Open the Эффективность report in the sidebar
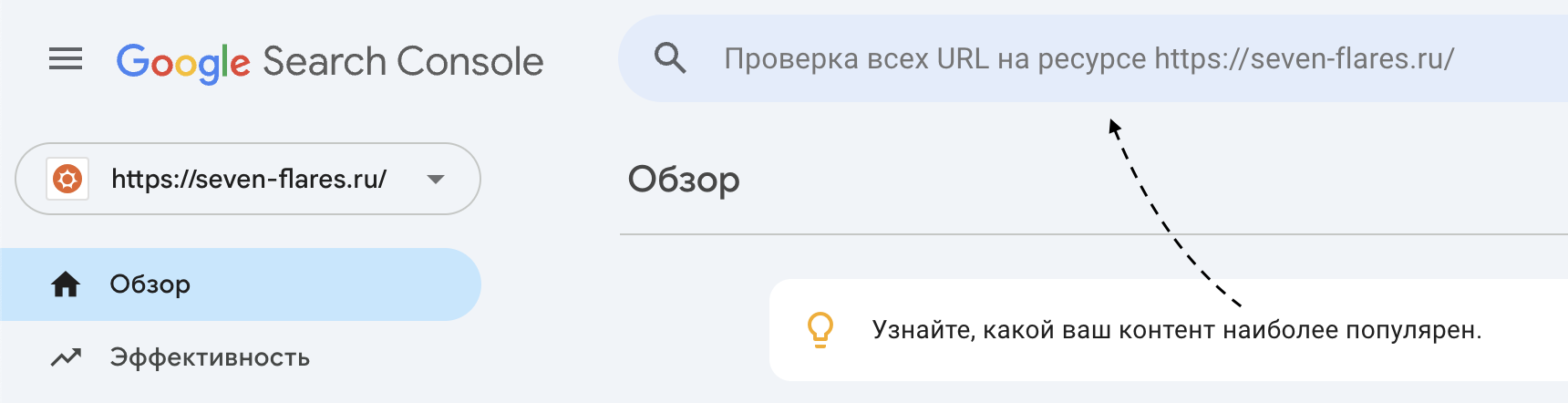Image resolution: width=1568 pixels, height=403 pixels. [210, 357]
